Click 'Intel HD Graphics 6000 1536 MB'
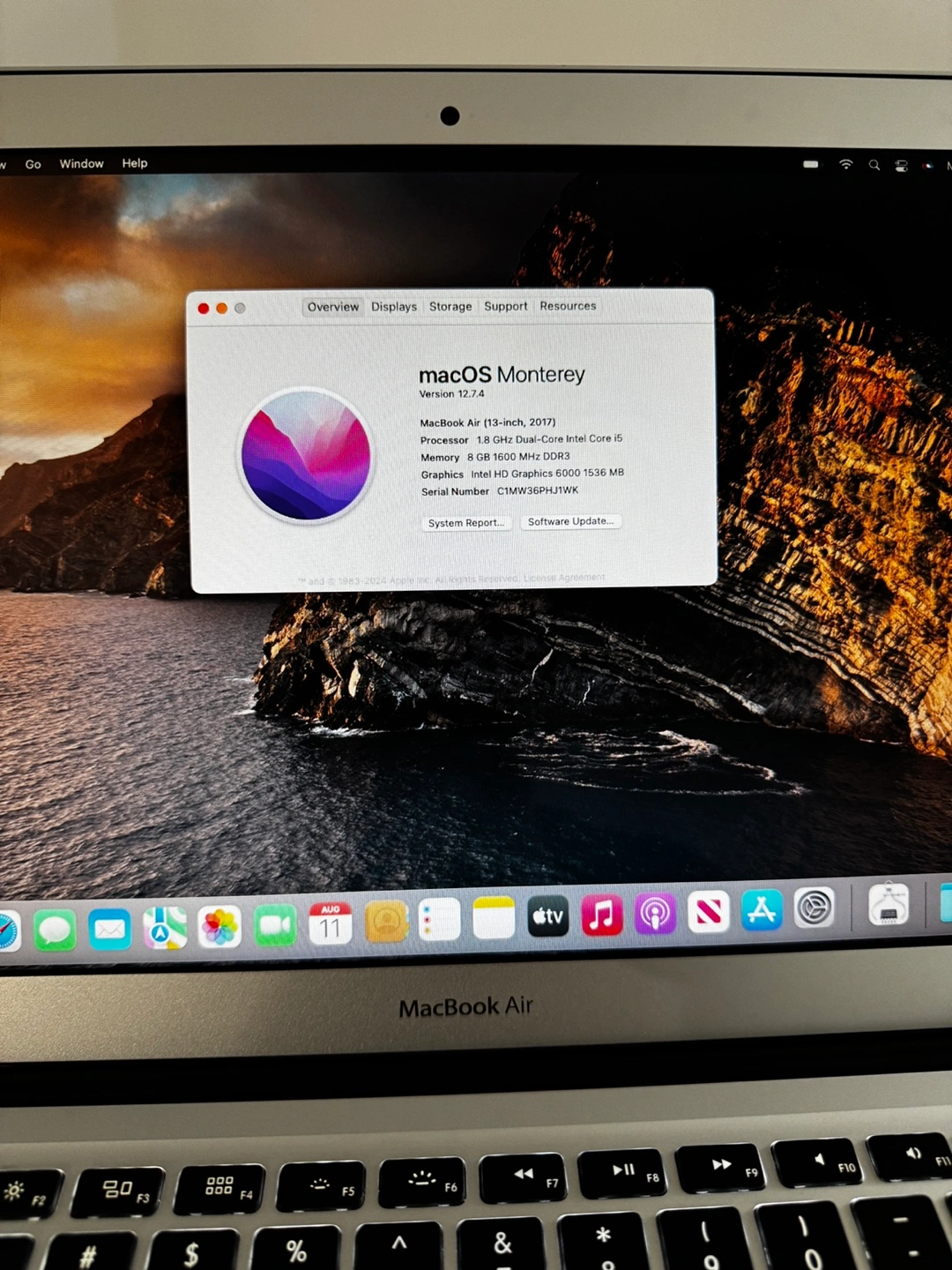The width and height of the screenshot is (952, 1270). pyautogui.click(x=547, y=474)
